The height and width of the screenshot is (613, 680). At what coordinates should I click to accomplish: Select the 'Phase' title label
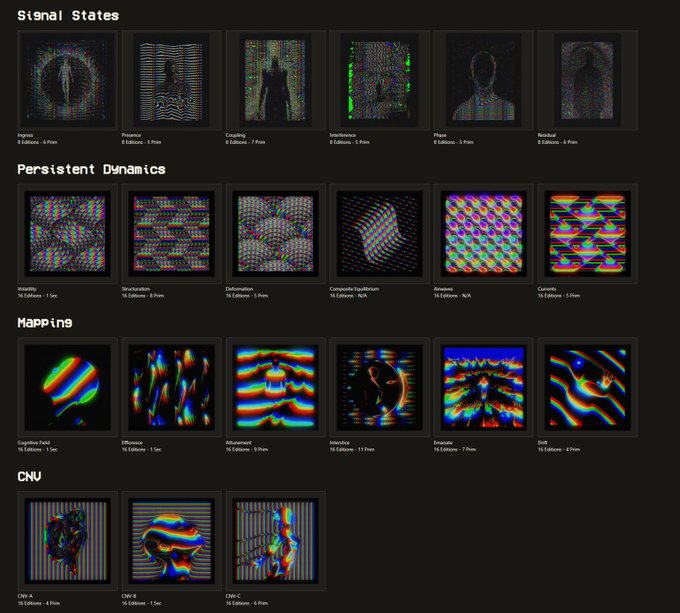pos(440,135)
